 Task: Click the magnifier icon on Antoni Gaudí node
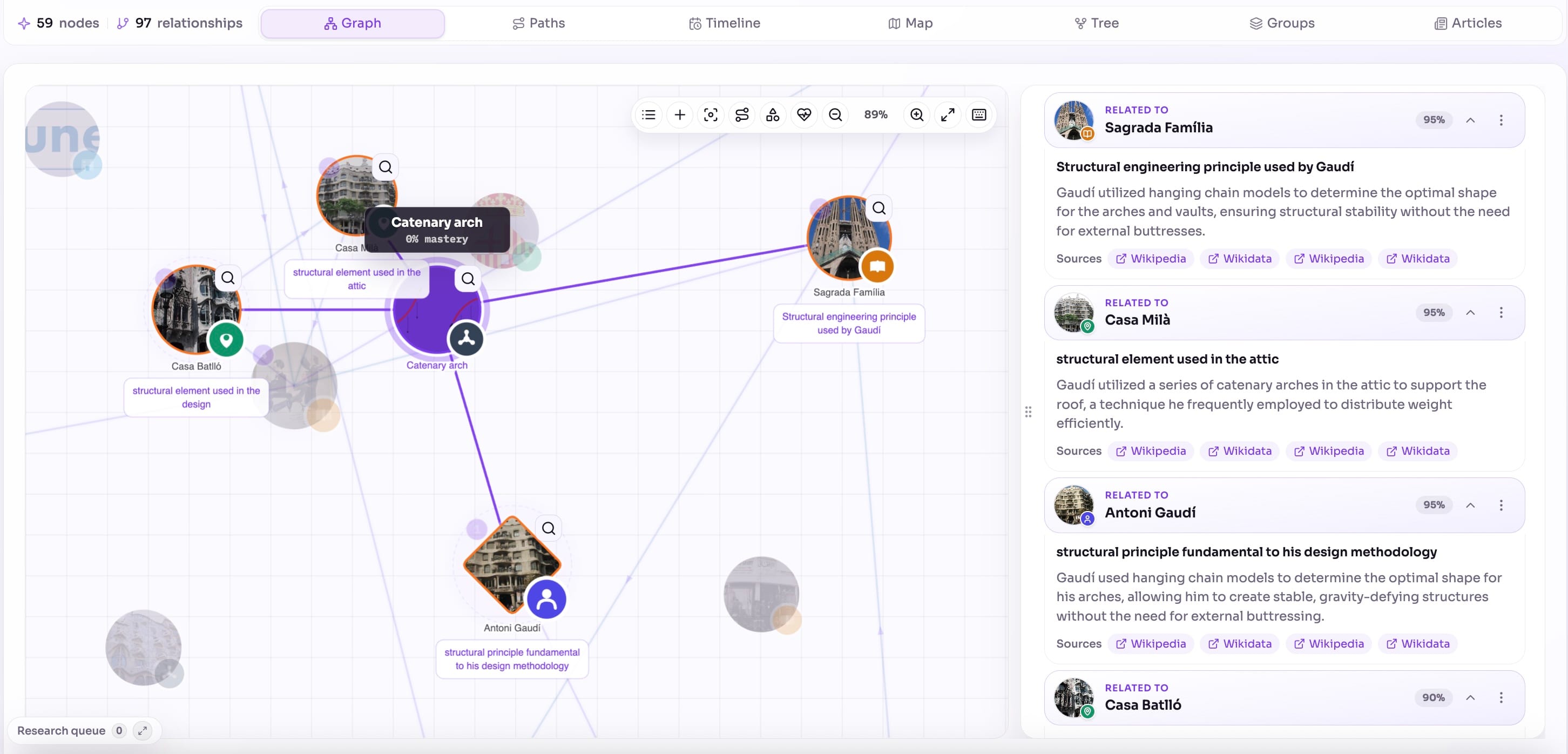click(549, 528)
